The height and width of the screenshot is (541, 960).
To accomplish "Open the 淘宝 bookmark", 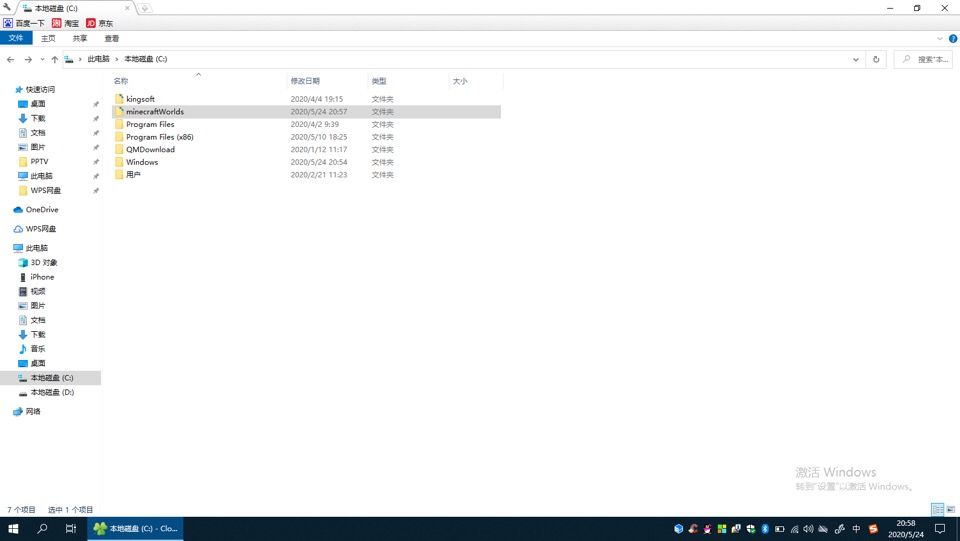I will click(66, 23).
